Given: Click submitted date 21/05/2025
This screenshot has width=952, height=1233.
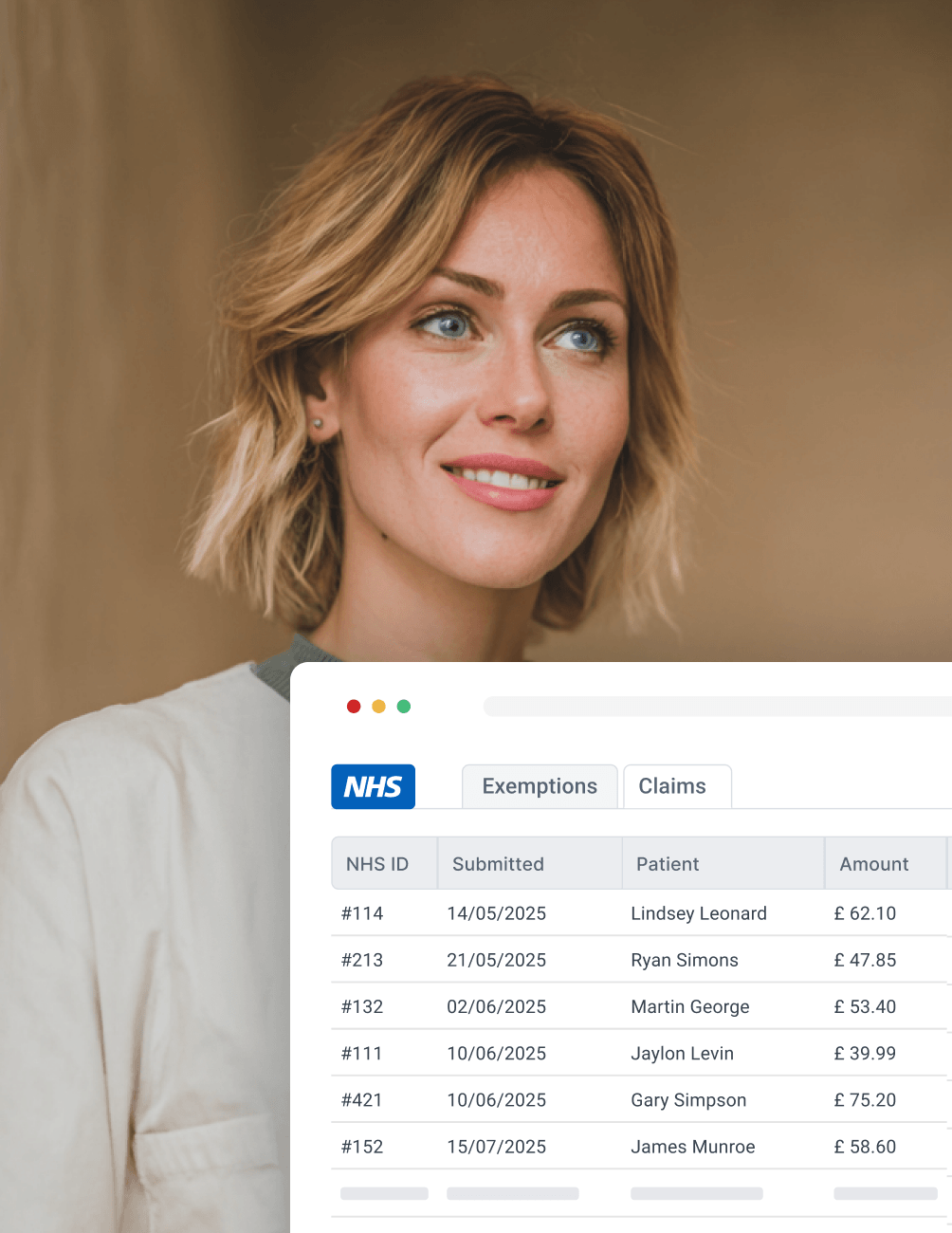Looking at the screenshot, I should tap(497, 960).
